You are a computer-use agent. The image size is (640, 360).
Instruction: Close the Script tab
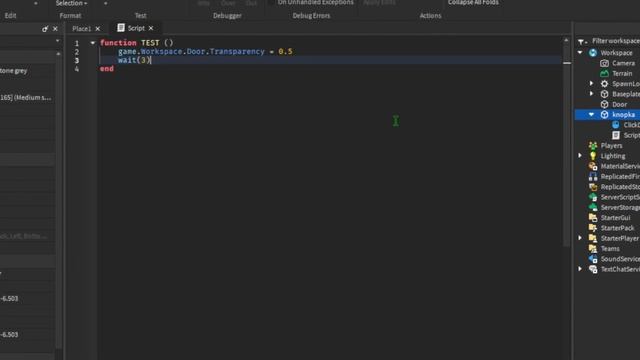coord(151,28)
